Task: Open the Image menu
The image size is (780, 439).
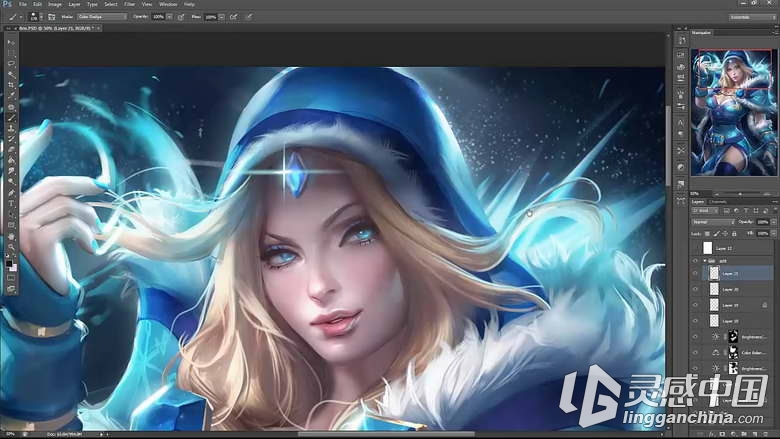Action: 55,4
